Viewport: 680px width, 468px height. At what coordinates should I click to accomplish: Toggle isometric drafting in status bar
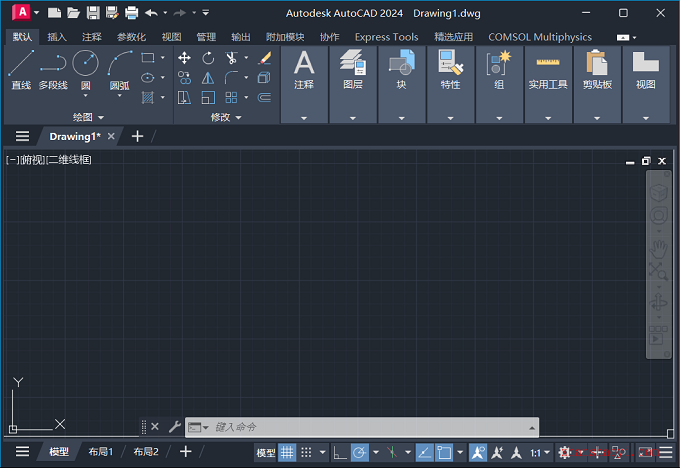coord(392,452)
